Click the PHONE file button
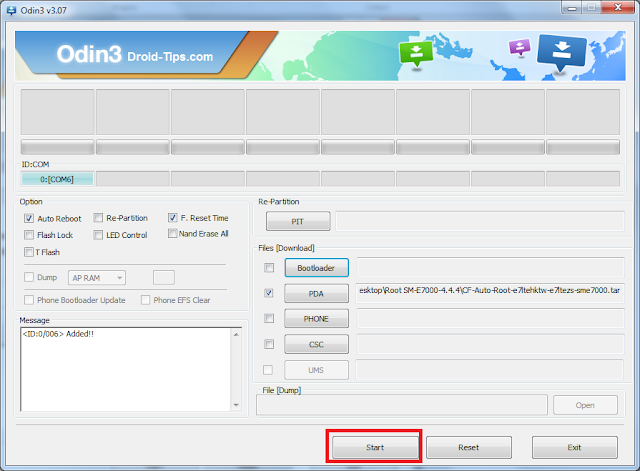This screenshot has width=640, height=471. (x=316, y=319)
